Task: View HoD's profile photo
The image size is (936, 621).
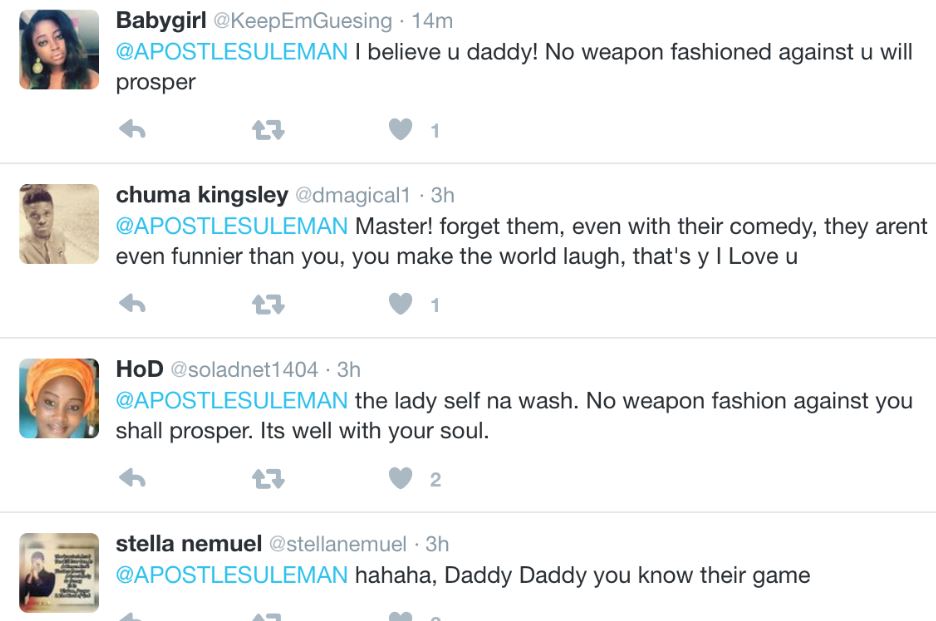Action: click(x=59, y=398)
